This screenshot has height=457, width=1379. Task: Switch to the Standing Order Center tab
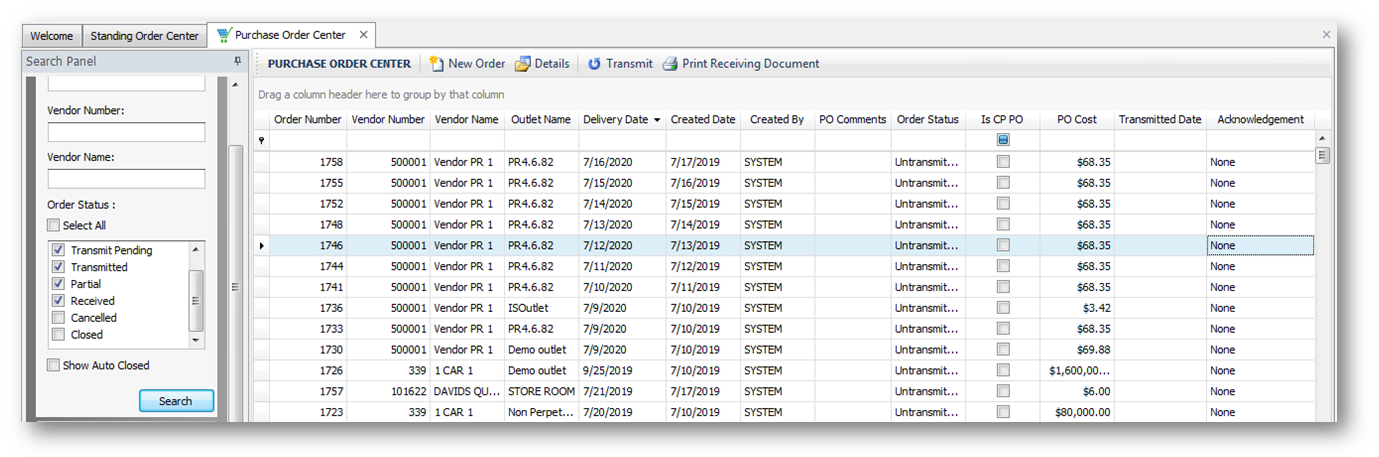(x=145, y=36)
